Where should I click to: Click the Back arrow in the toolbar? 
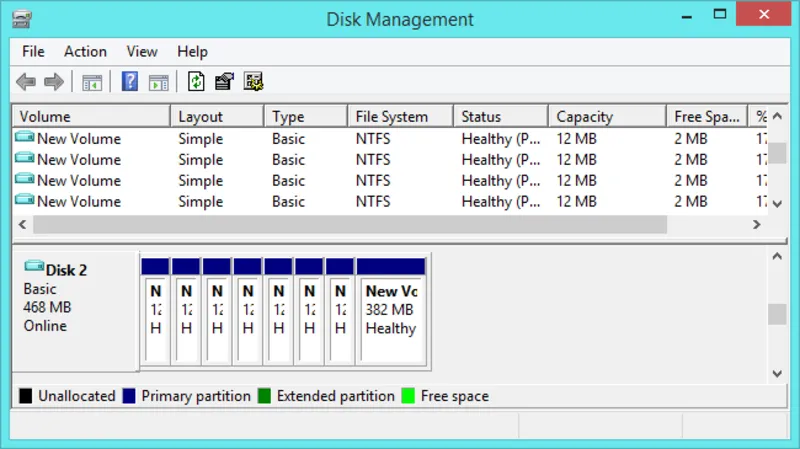pyautogui.click(x=26, y=82)
